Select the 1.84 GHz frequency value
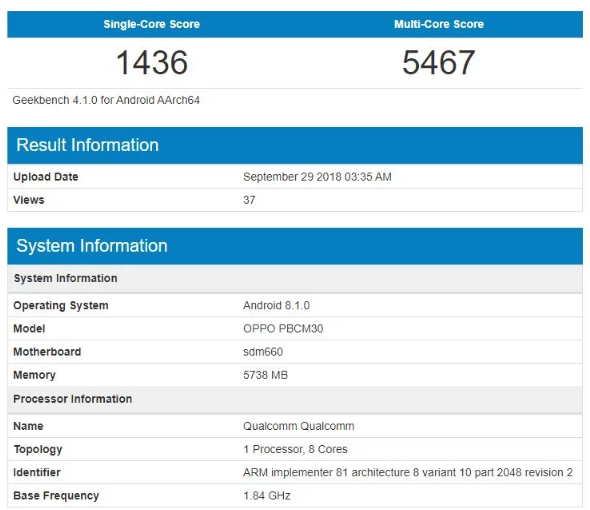590x510 pixels. [266, 496]
